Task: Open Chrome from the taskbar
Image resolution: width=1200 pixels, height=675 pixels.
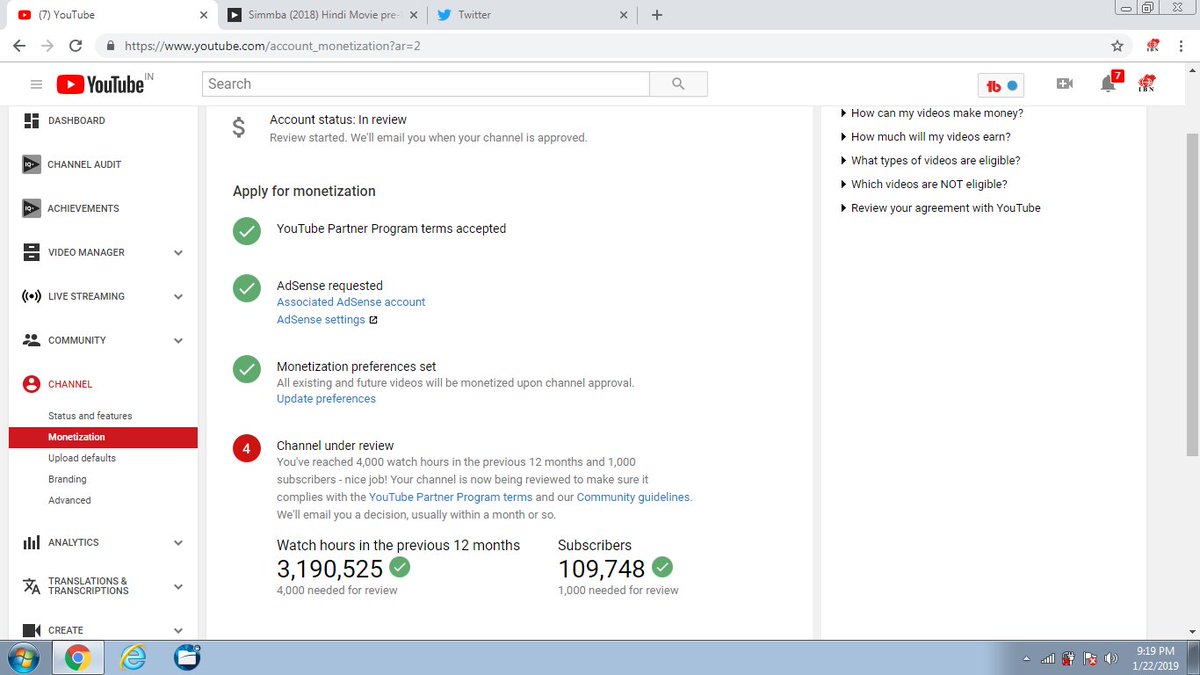Action: 78,657
